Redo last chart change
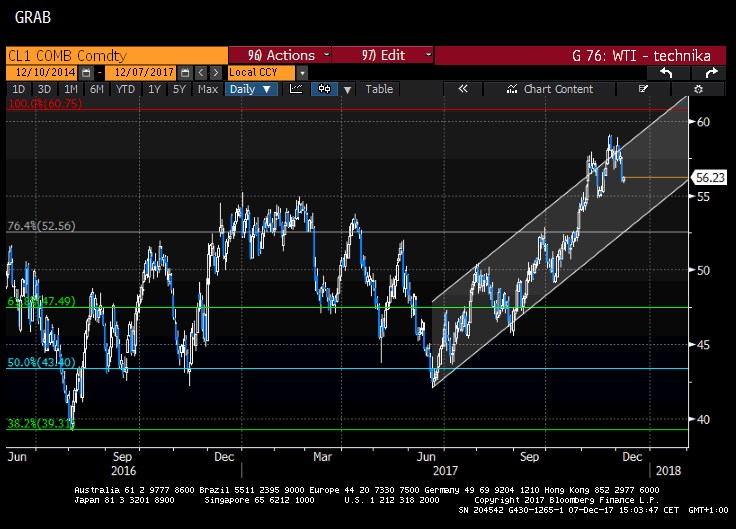Image resolution: width=736 pixels, height=529 pixels. pyautogui.click(x=711, y=73)
